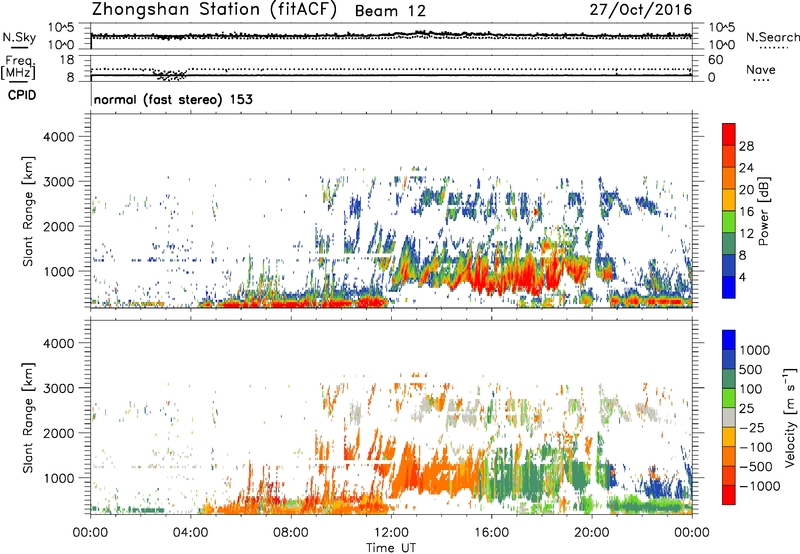Click the '28' label on the Power colorbar

[746, 146]
